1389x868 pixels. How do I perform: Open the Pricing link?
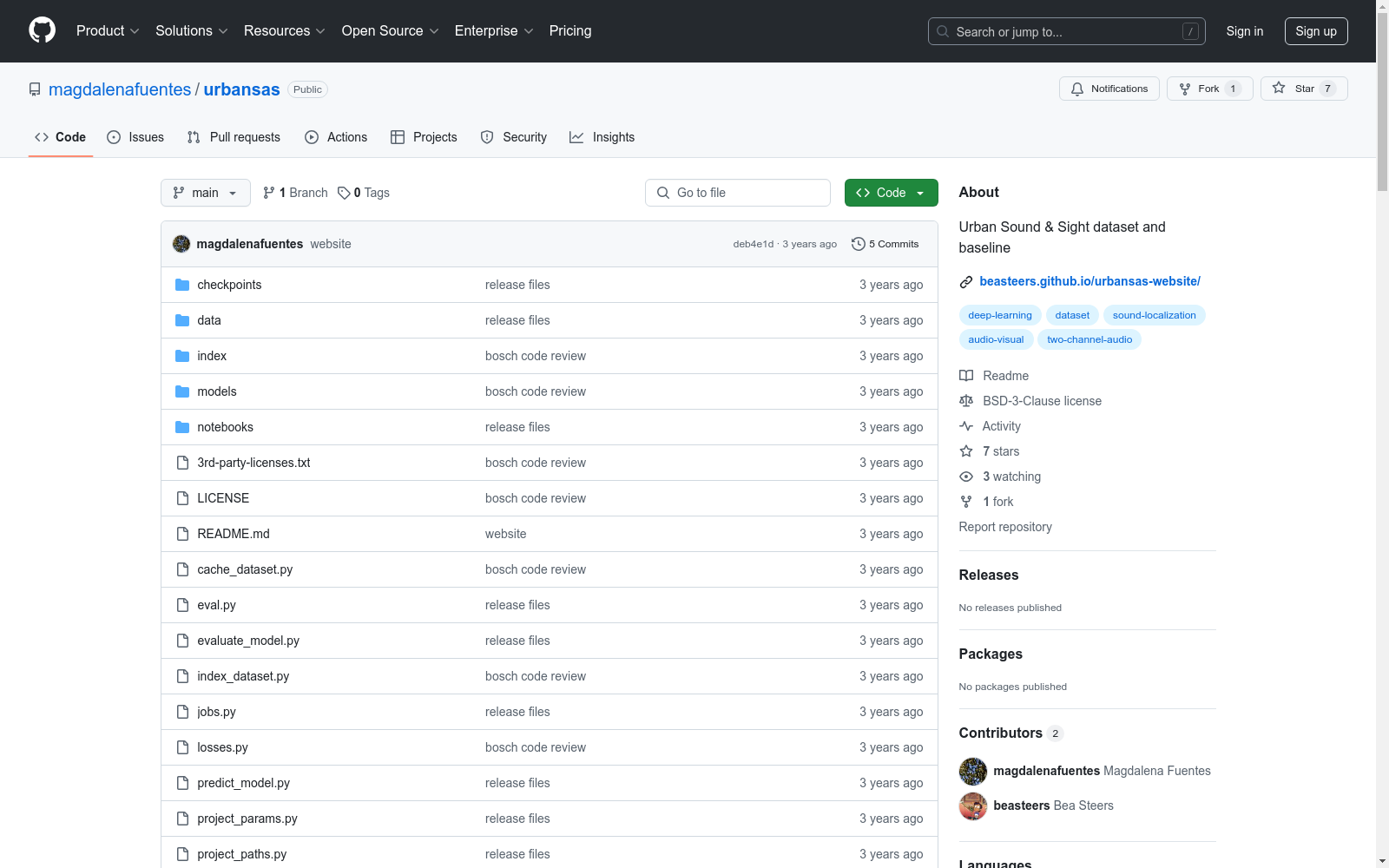tap(570, 31)
